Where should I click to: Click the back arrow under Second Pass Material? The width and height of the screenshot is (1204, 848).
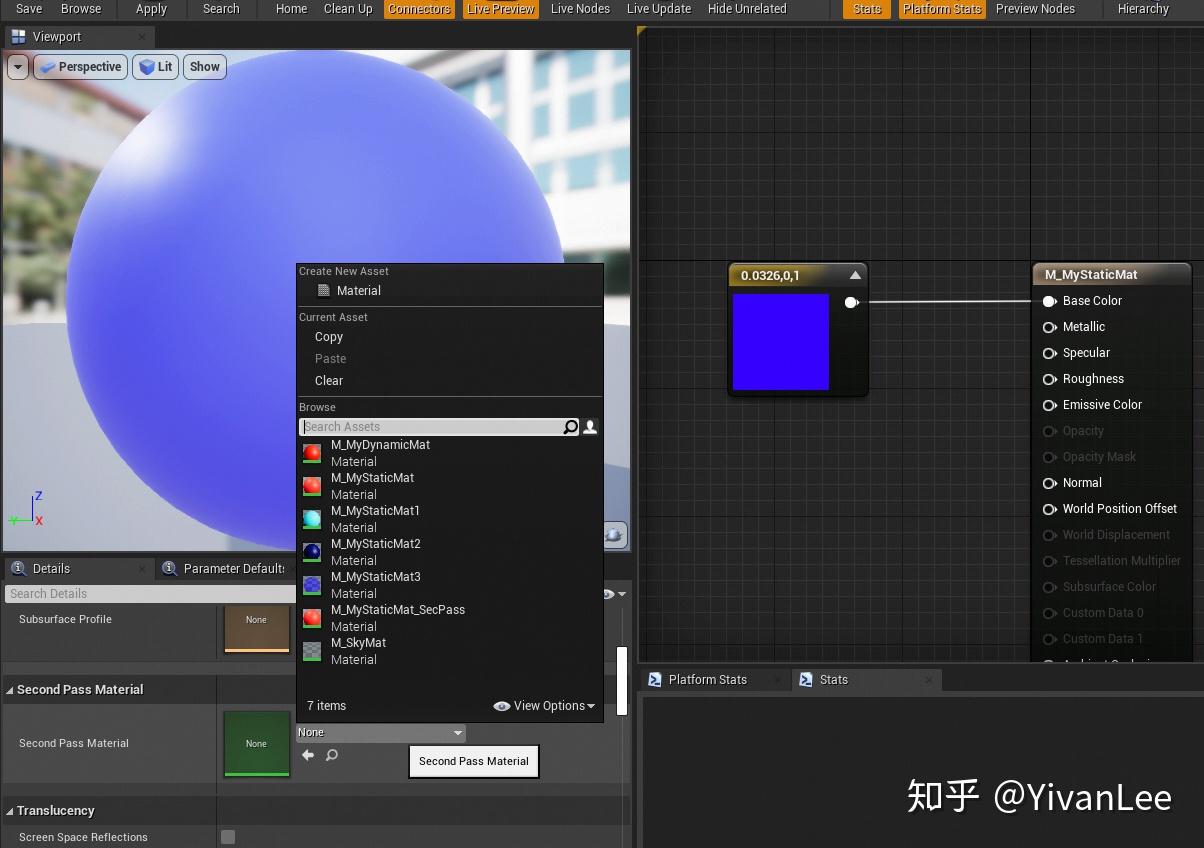[308, 755]
